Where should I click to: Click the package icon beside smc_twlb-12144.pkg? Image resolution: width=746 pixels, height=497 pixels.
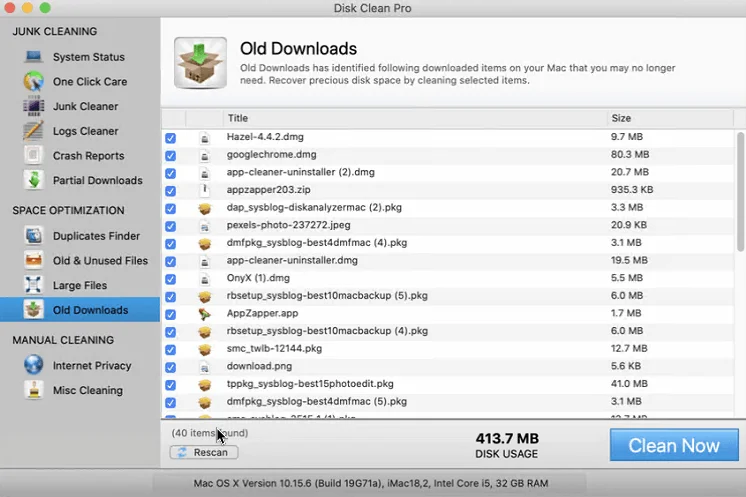point(205,349)
